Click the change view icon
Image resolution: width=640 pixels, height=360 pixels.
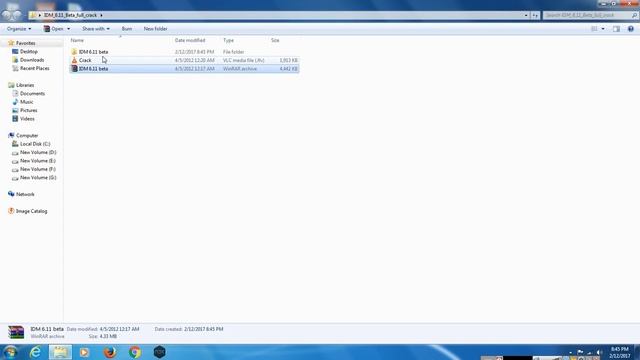594,29
